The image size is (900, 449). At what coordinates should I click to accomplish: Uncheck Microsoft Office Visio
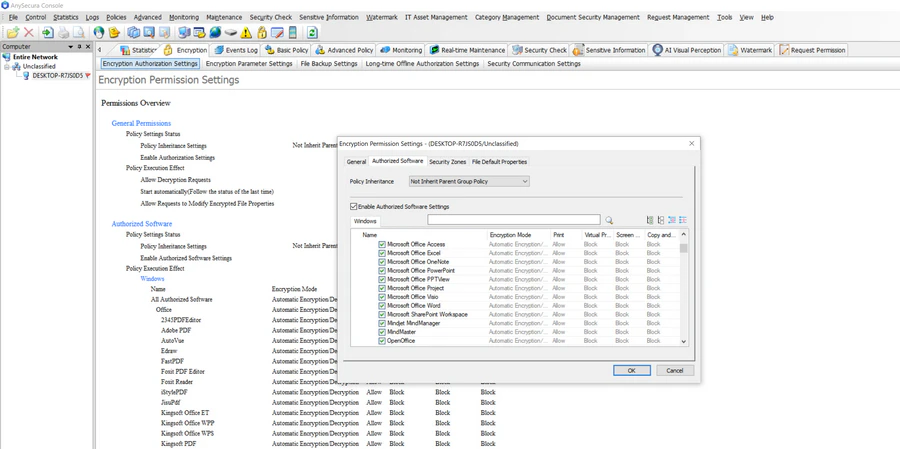coord(382,297)
